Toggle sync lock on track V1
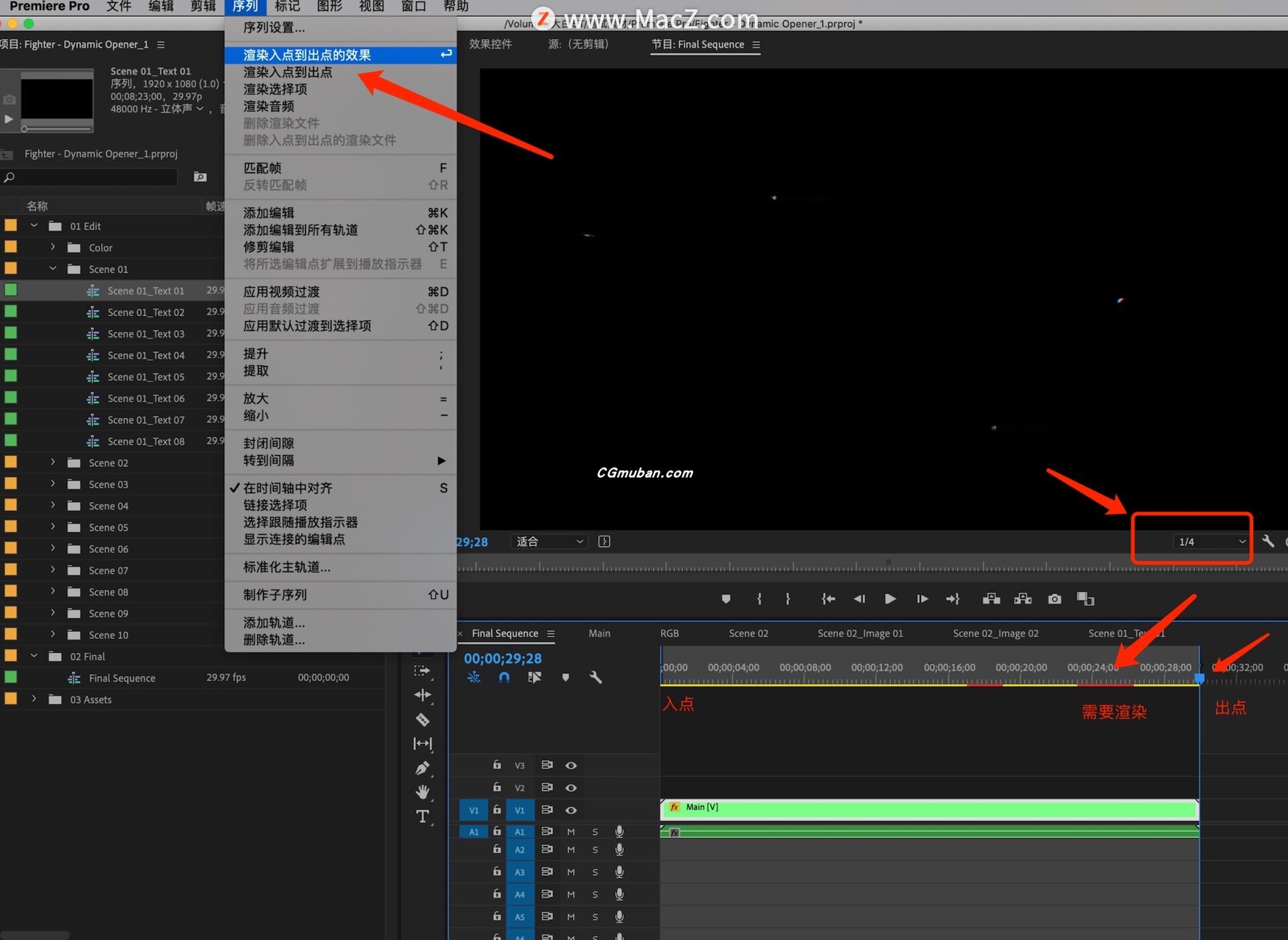 pyautogui.click(x=547, y=810)
